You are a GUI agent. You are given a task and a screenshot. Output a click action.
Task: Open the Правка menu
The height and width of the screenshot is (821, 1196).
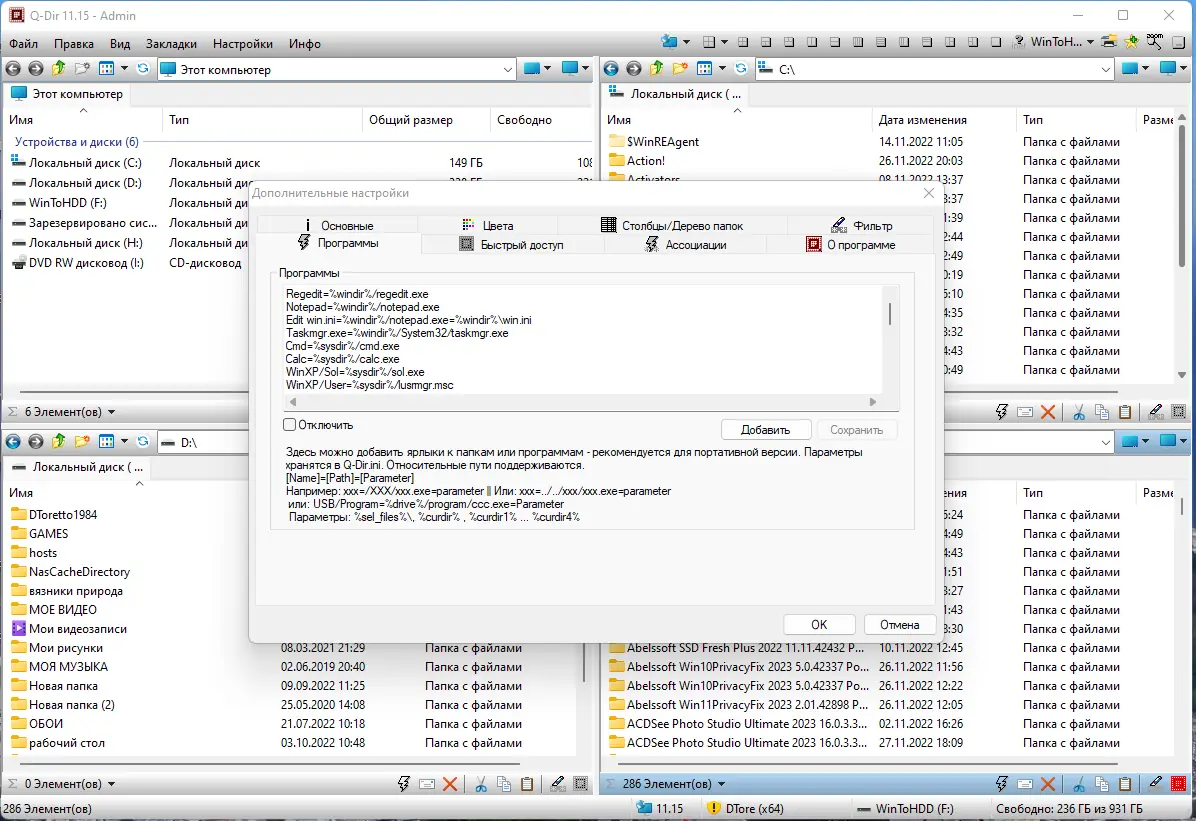pos(74,43)
